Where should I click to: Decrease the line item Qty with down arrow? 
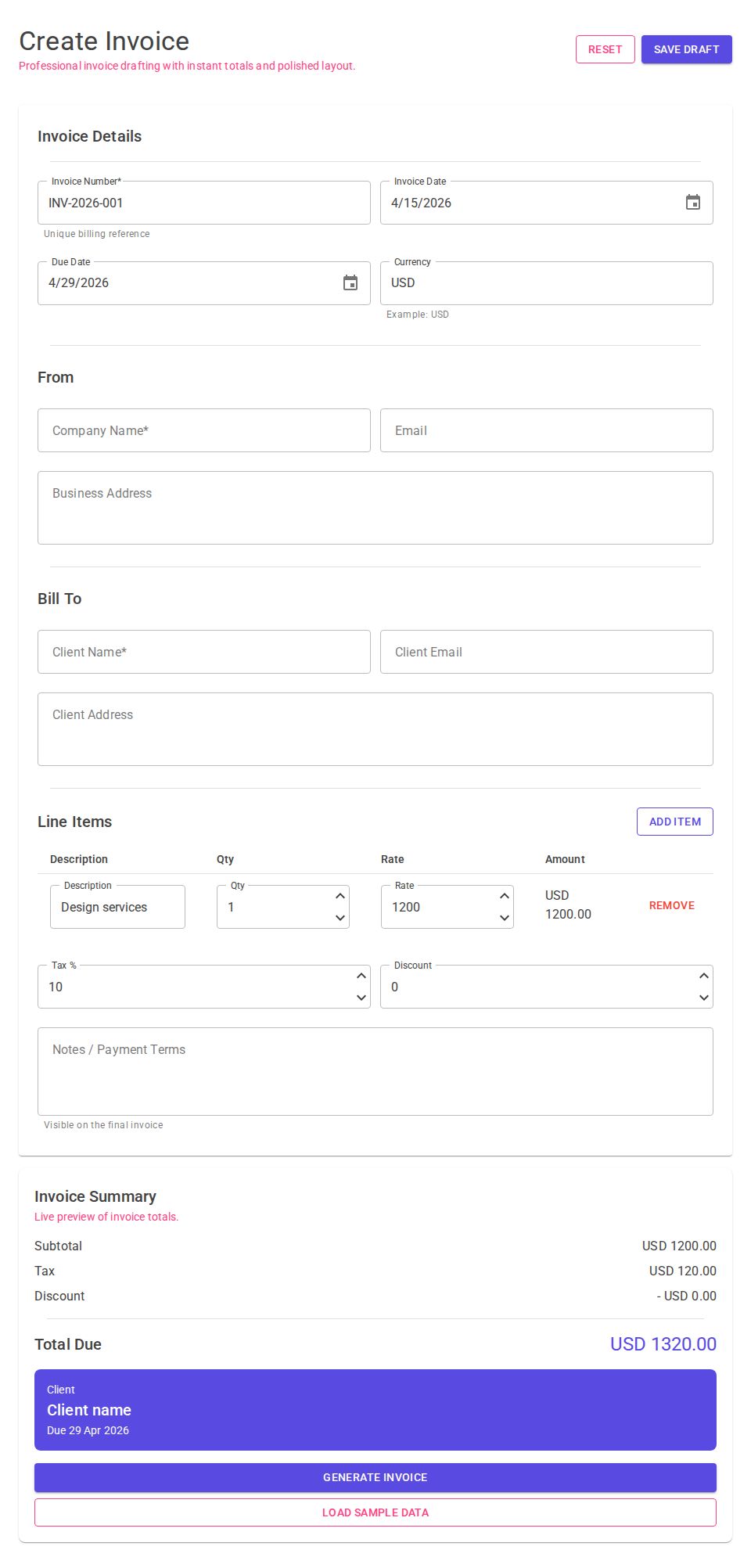point(340,918)
